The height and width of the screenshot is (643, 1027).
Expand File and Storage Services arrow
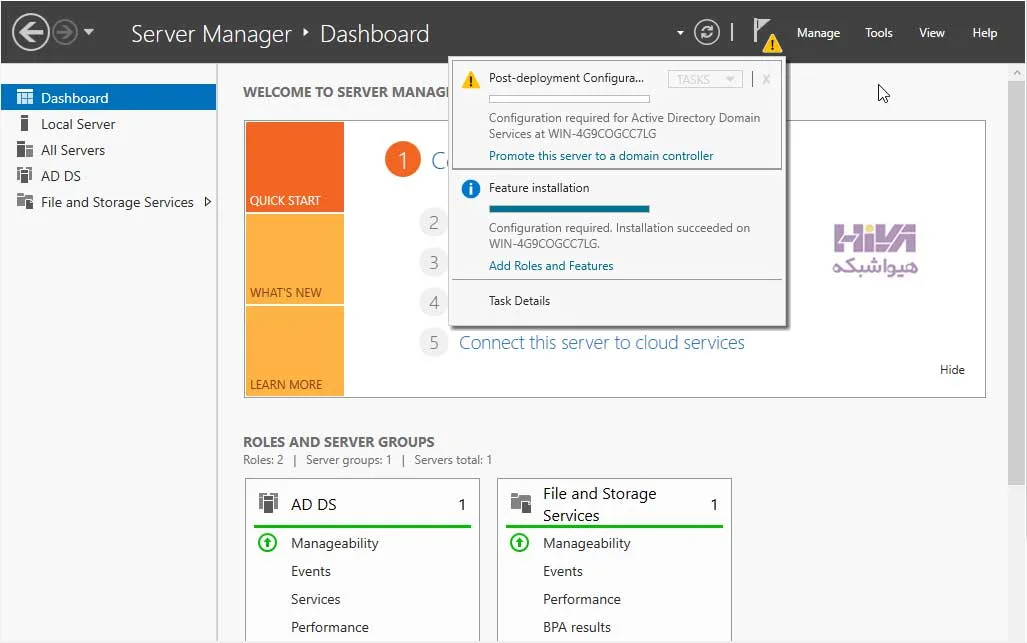(x=208, y=202)
